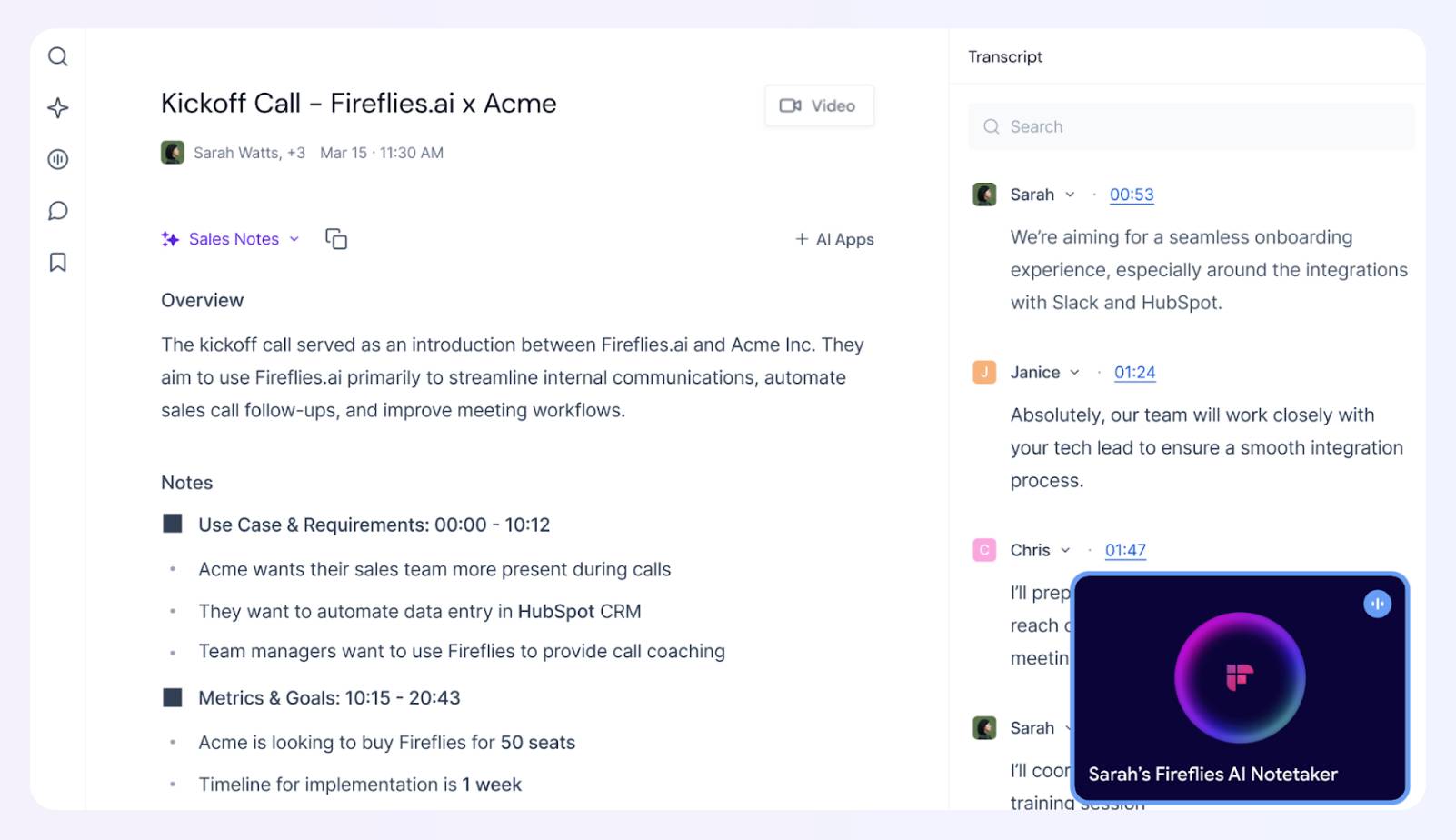Jump to timestamp 01:24
1456x840 pixels.
[1135, 373]
